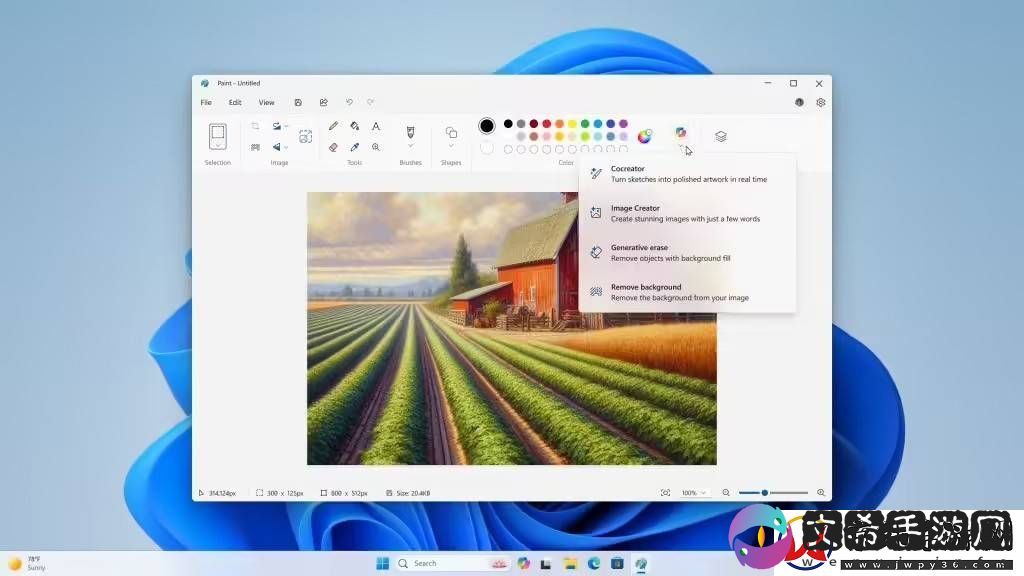Open the 100% zoom level dropdown
The image size is (1024, 576).
[694, 493]
